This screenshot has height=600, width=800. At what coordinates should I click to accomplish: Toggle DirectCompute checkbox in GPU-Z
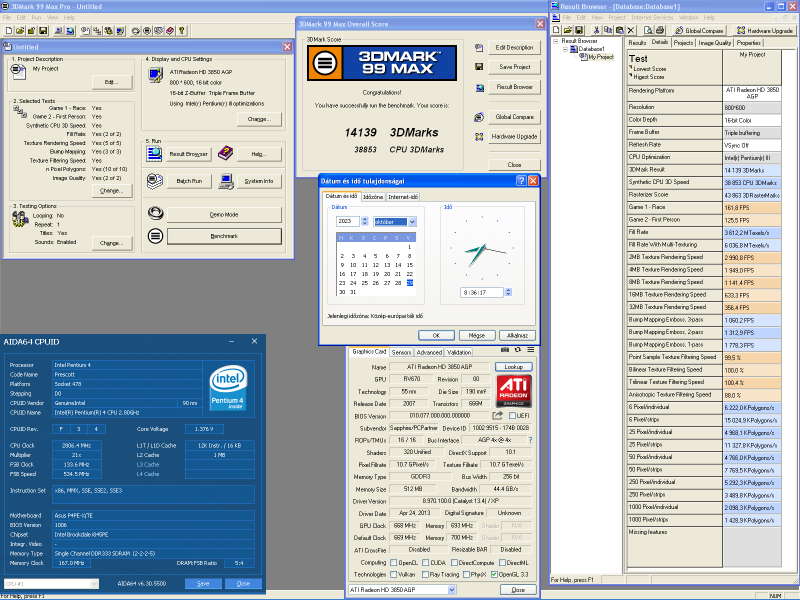click(454, 562)
